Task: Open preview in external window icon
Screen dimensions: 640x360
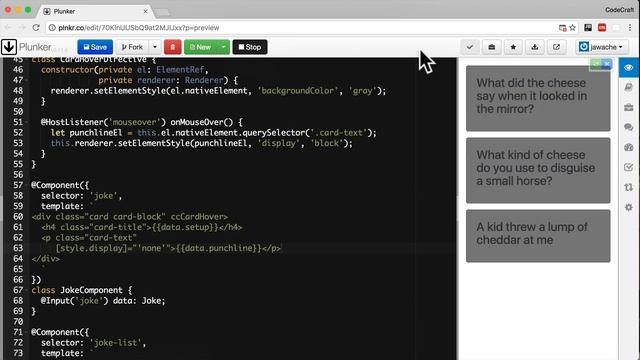Action: [x=556, y=47]
